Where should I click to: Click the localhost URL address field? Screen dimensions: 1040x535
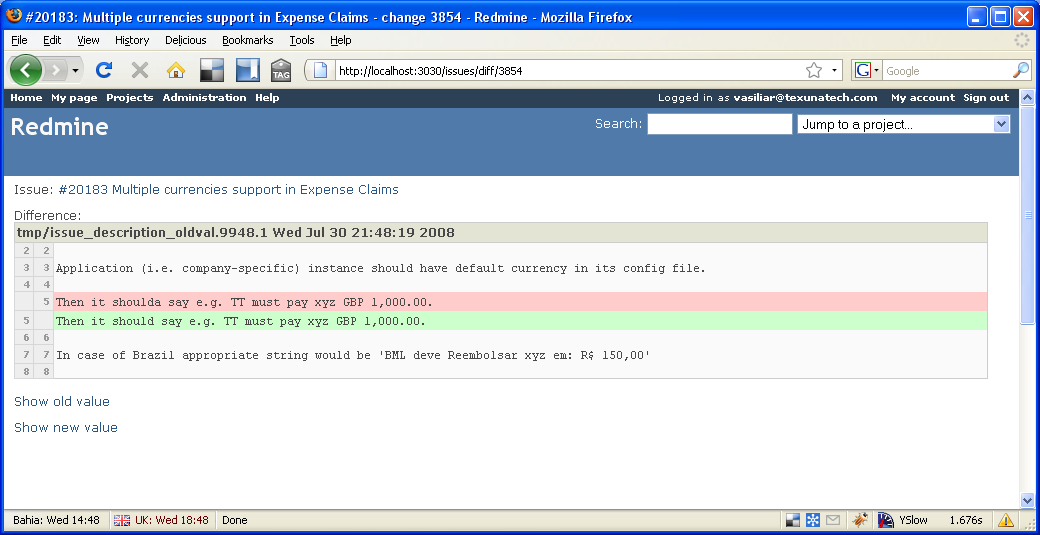[x=567, y=71]
